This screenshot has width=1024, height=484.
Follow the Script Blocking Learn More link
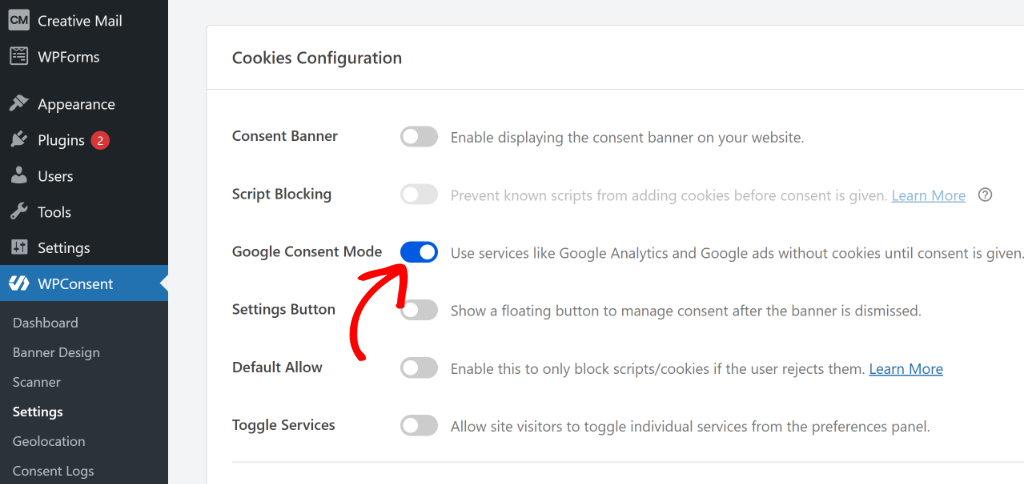click(928, 196)
